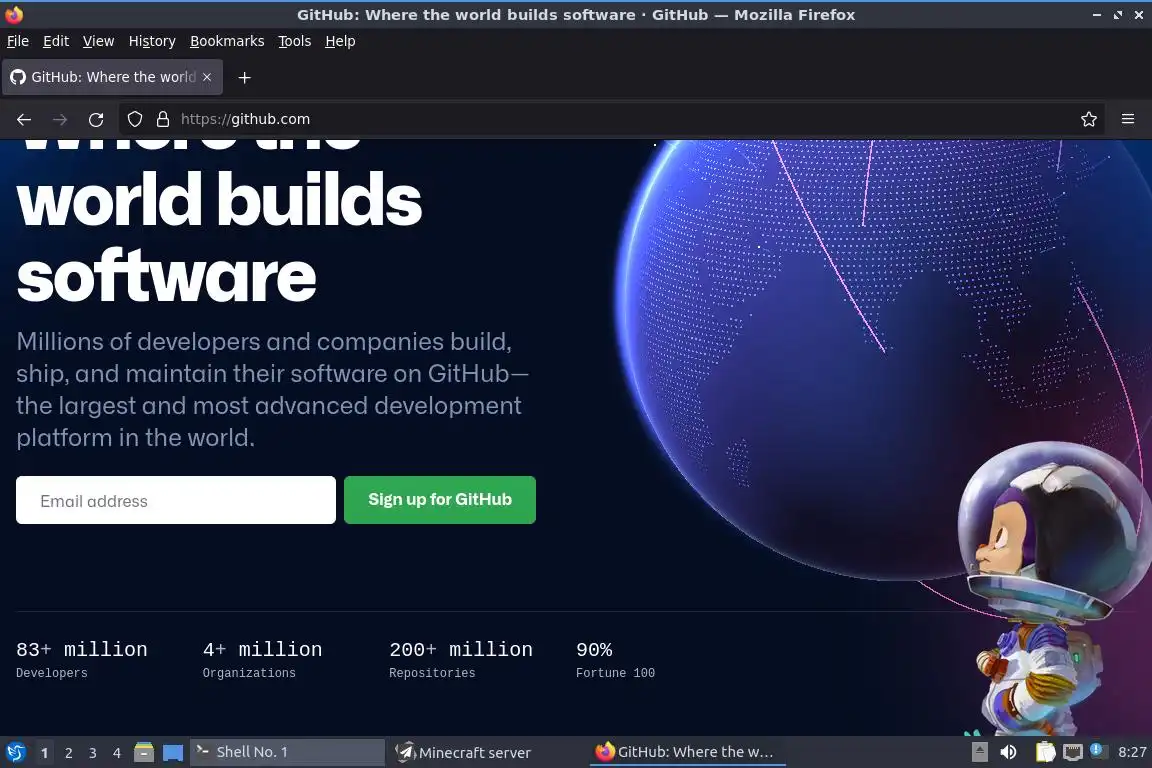
Task: Reload the GitHub page
Action: (x=96, y=119)
